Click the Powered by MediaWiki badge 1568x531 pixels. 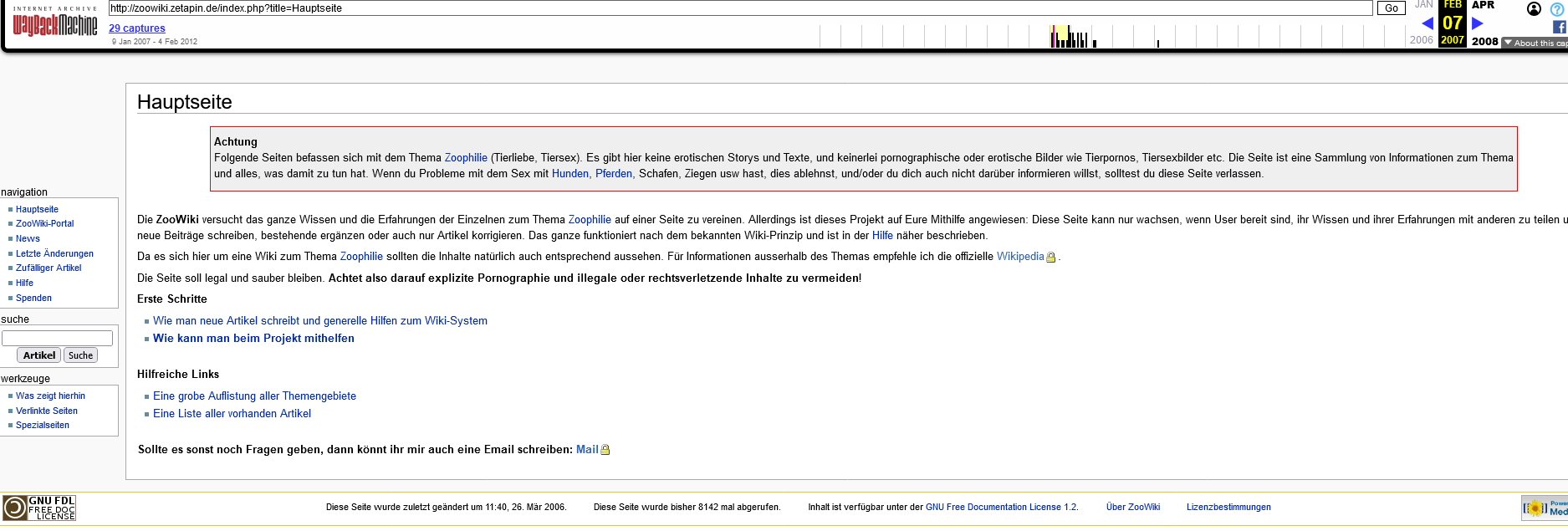(1544, 508)
